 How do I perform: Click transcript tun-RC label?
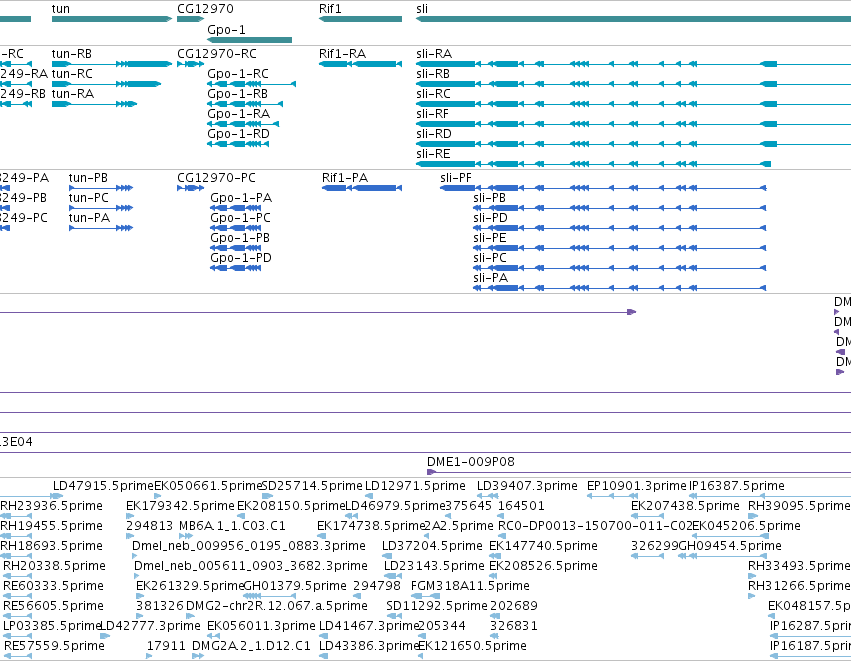(72, 74)
